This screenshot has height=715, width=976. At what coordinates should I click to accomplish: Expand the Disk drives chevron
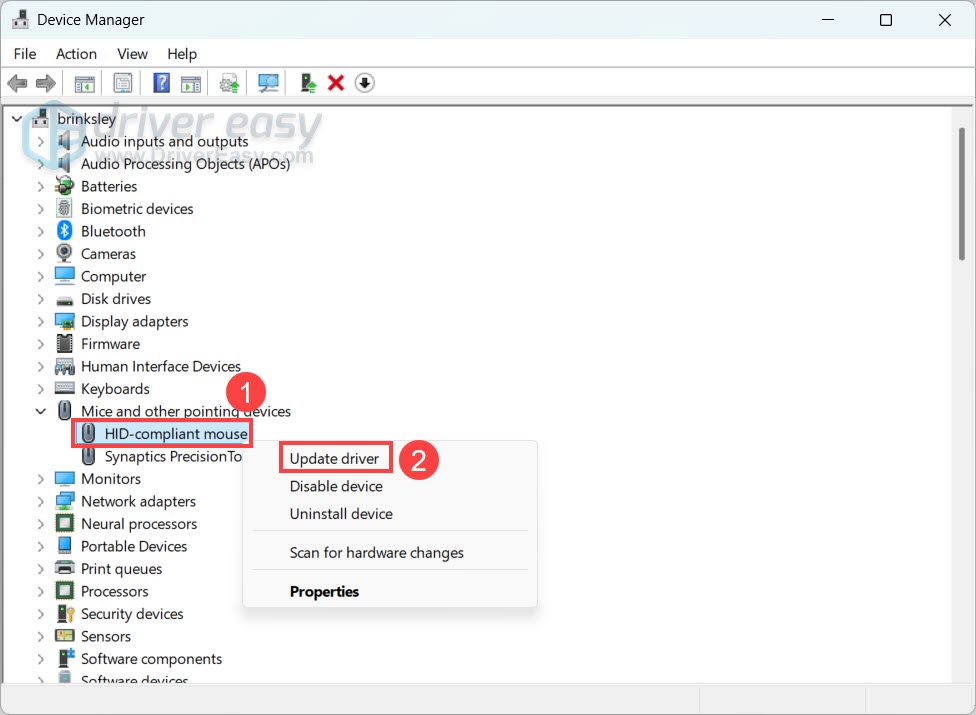40,299
